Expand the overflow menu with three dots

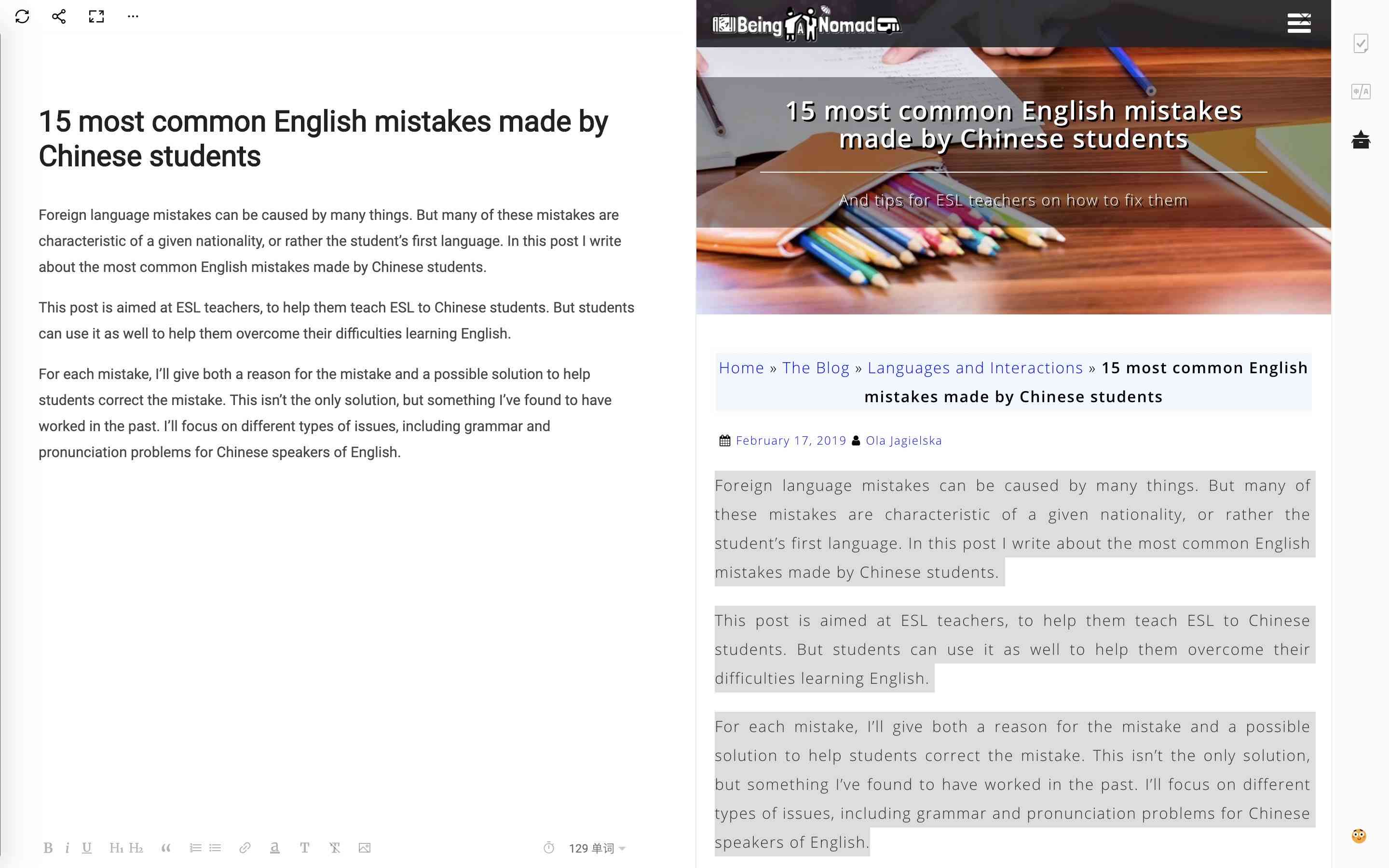click(133, 17)
